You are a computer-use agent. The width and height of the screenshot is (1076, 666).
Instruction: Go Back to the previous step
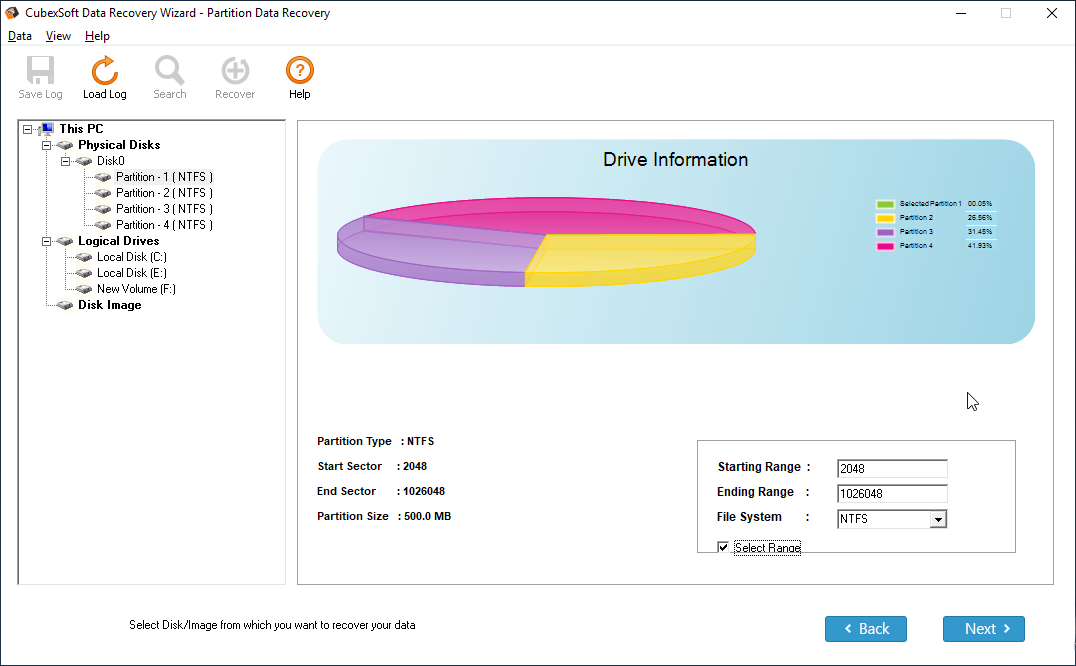865,629
